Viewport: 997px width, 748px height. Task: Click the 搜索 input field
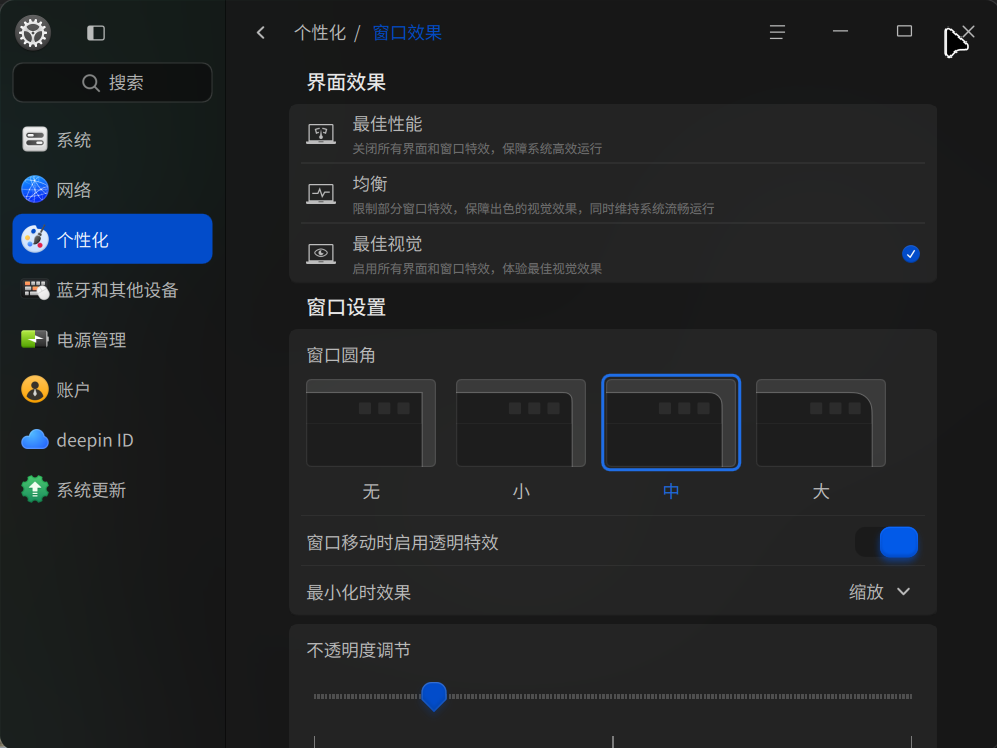(x=113, y=83)
